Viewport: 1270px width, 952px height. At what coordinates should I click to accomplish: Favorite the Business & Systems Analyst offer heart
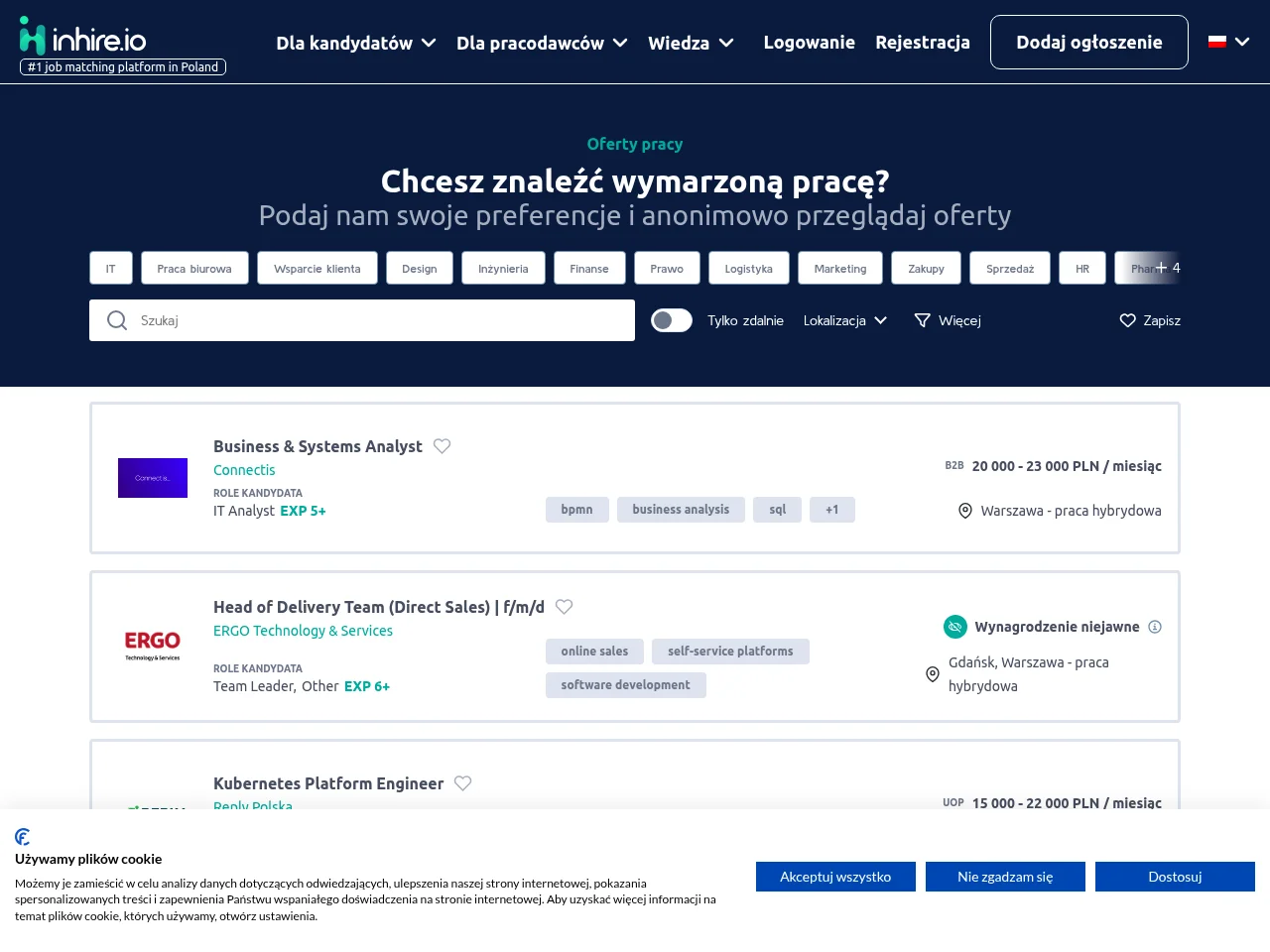point(443,446)
